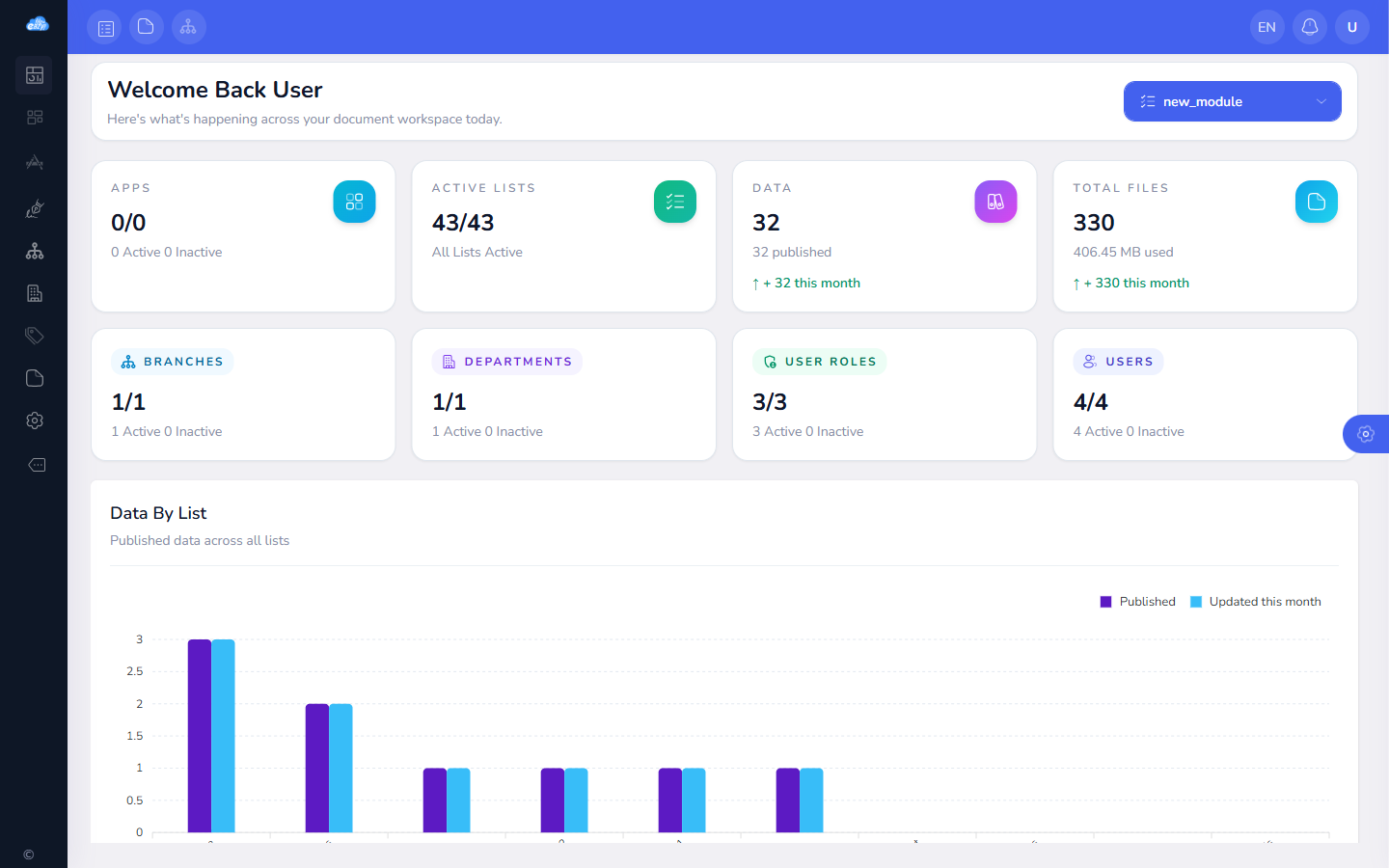Image resolution: width=1389 pixels, height=868 pixels.
Task: Open the settings gear in sidebar
Action: click(35, 420)
